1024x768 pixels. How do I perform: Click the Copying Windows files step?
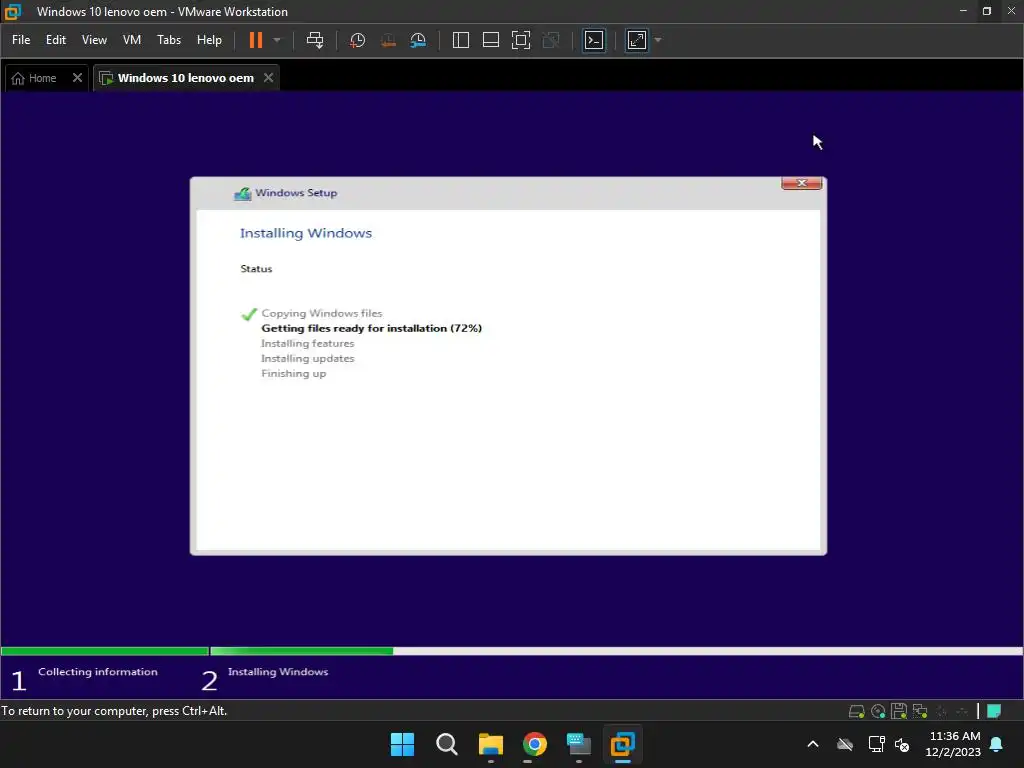click(322, 313)
